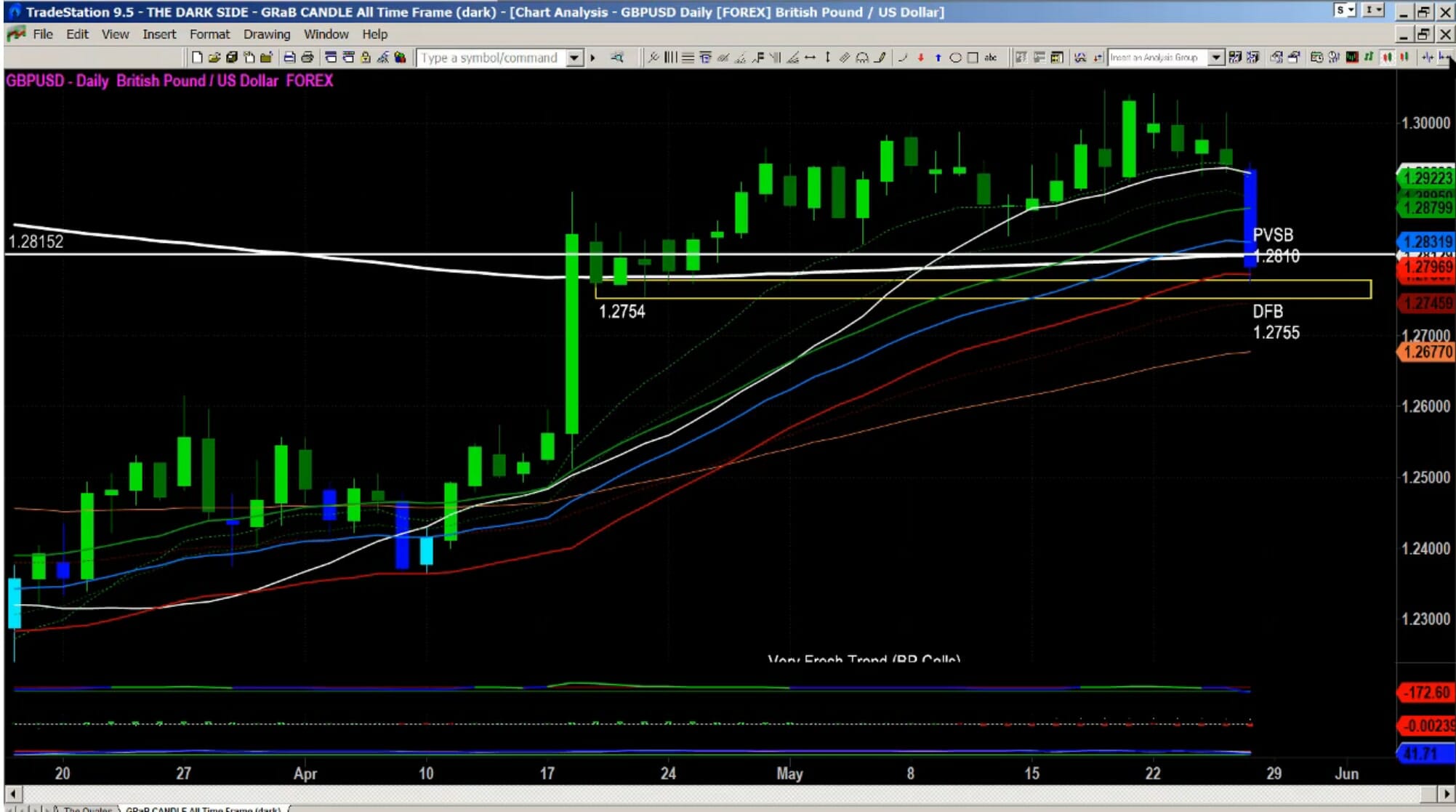Click the lock icon in toolbar
Screen dimensions: 1456x812
tap(366, 57)
